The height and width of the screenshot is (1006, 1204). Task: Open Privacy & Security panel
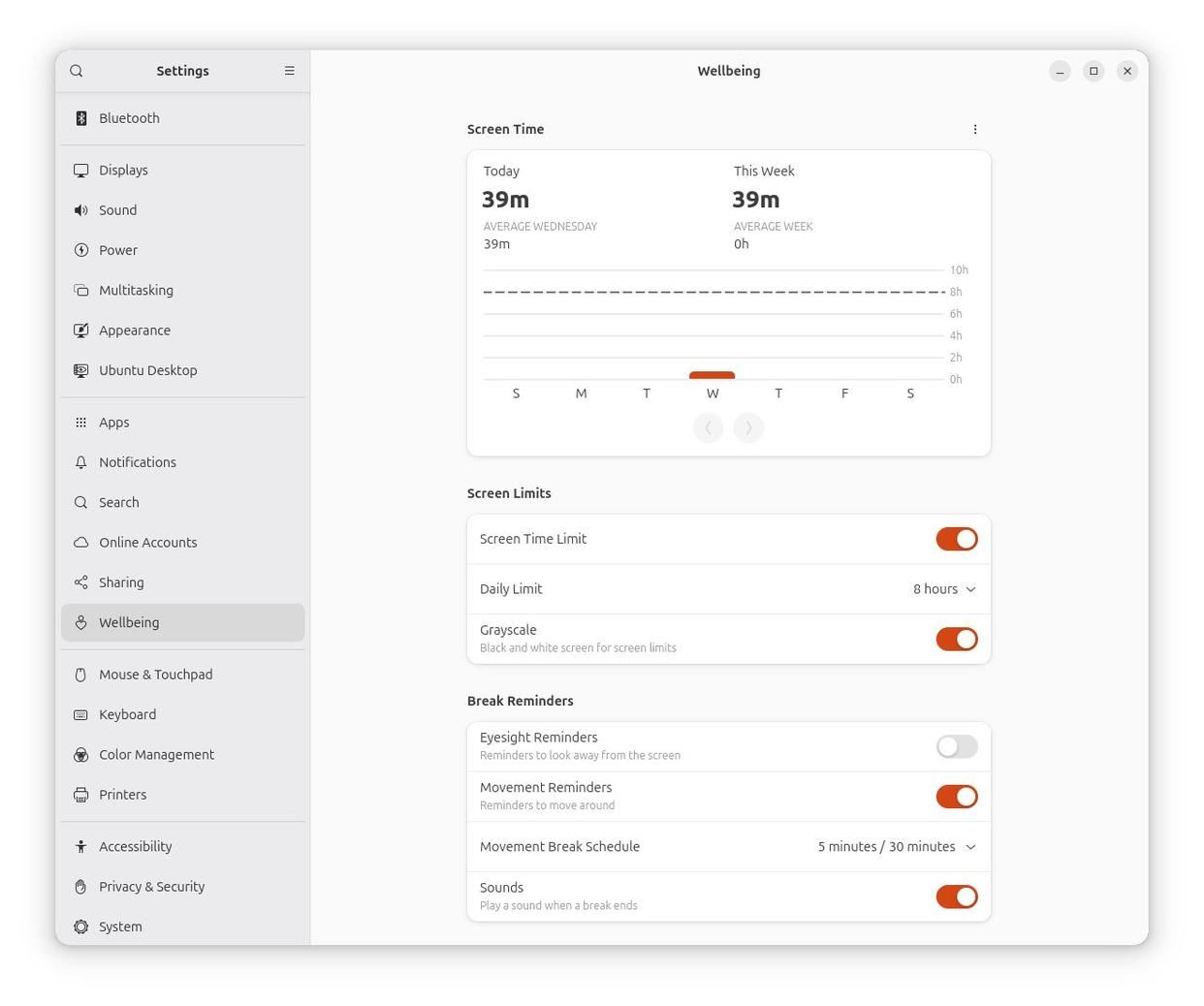coord(183,887)
